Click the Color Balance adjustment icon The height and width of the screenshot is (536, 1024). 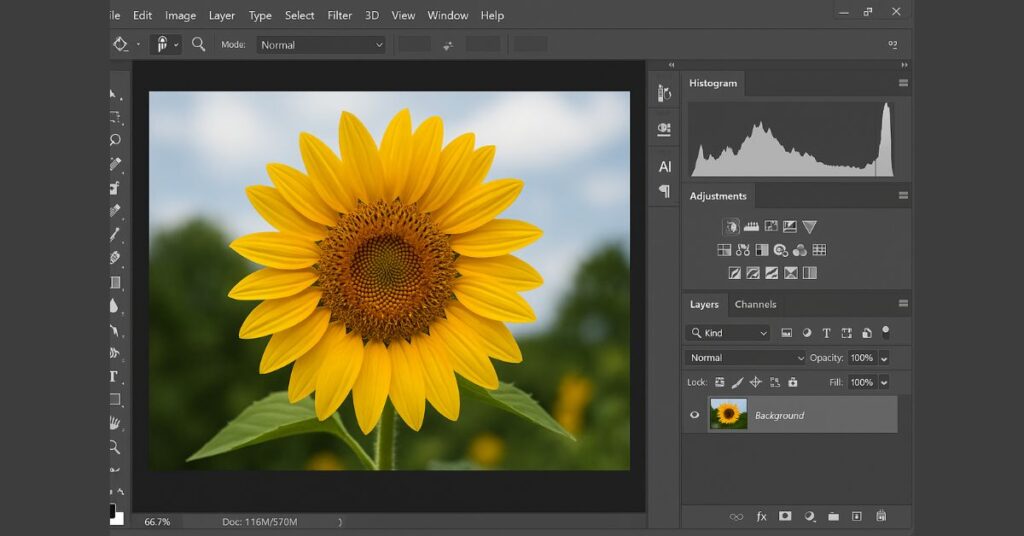tap(743, 250)
